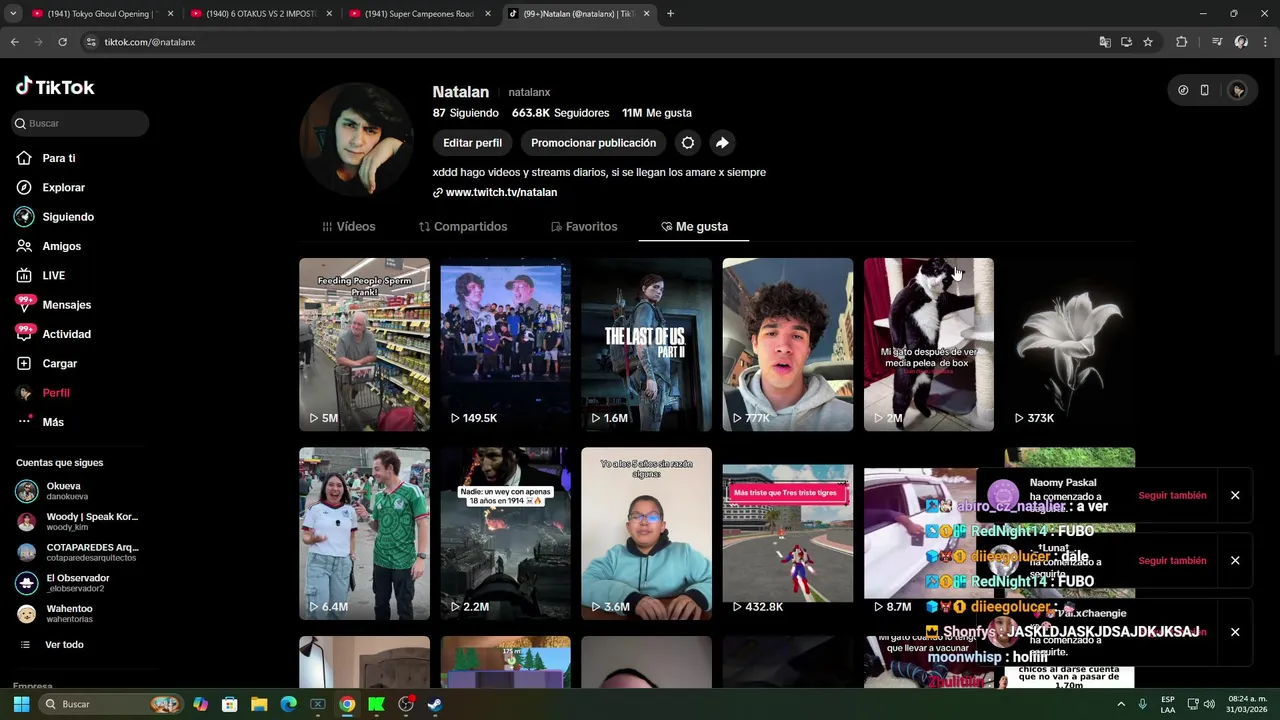Open Windows Start menu
Screen dimensions: 1280x720
pos(21,704)
